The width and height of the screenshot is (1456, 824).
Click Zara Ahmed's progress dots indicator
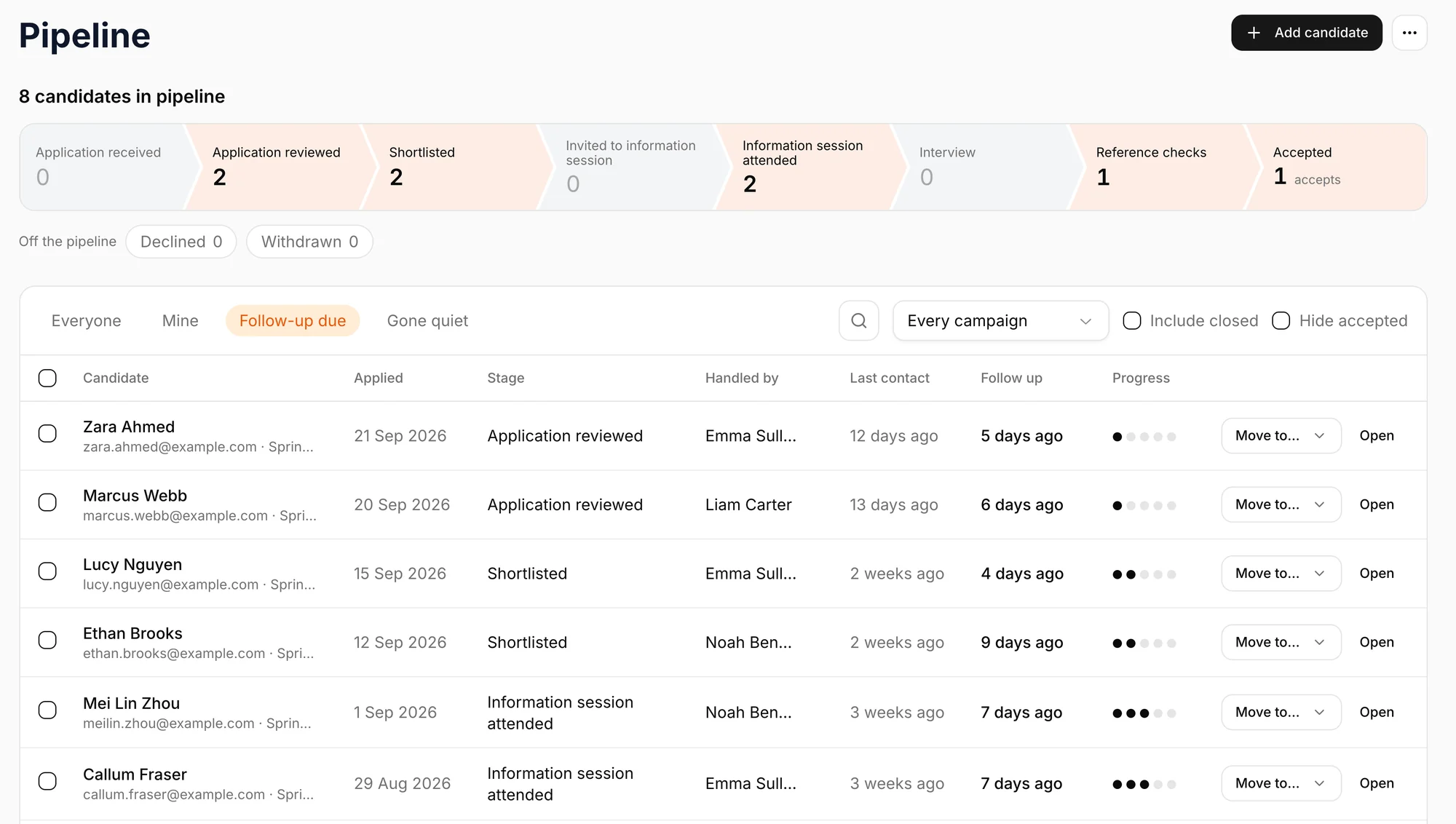tap(1144, 437)
